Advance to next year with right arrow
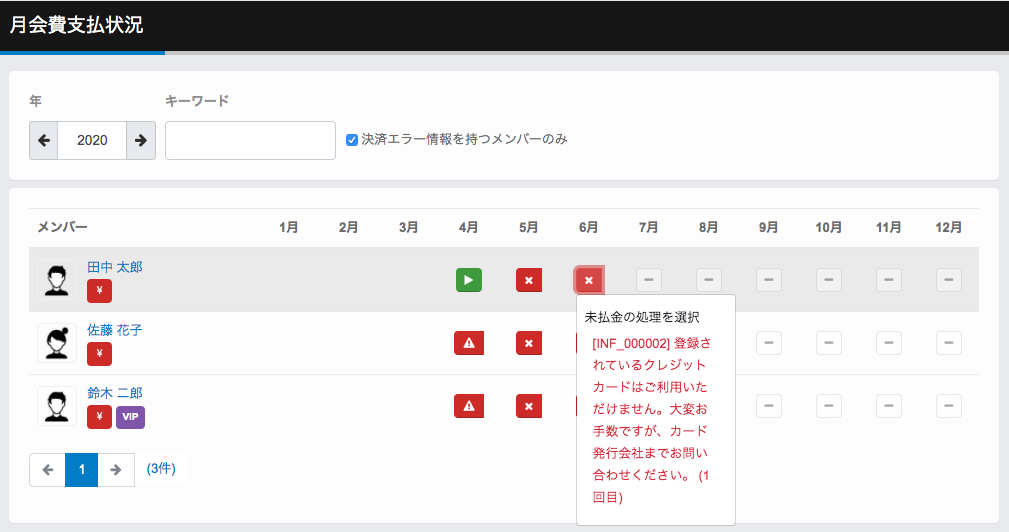Screen dimensions: 1009x532 coord(141,141)
